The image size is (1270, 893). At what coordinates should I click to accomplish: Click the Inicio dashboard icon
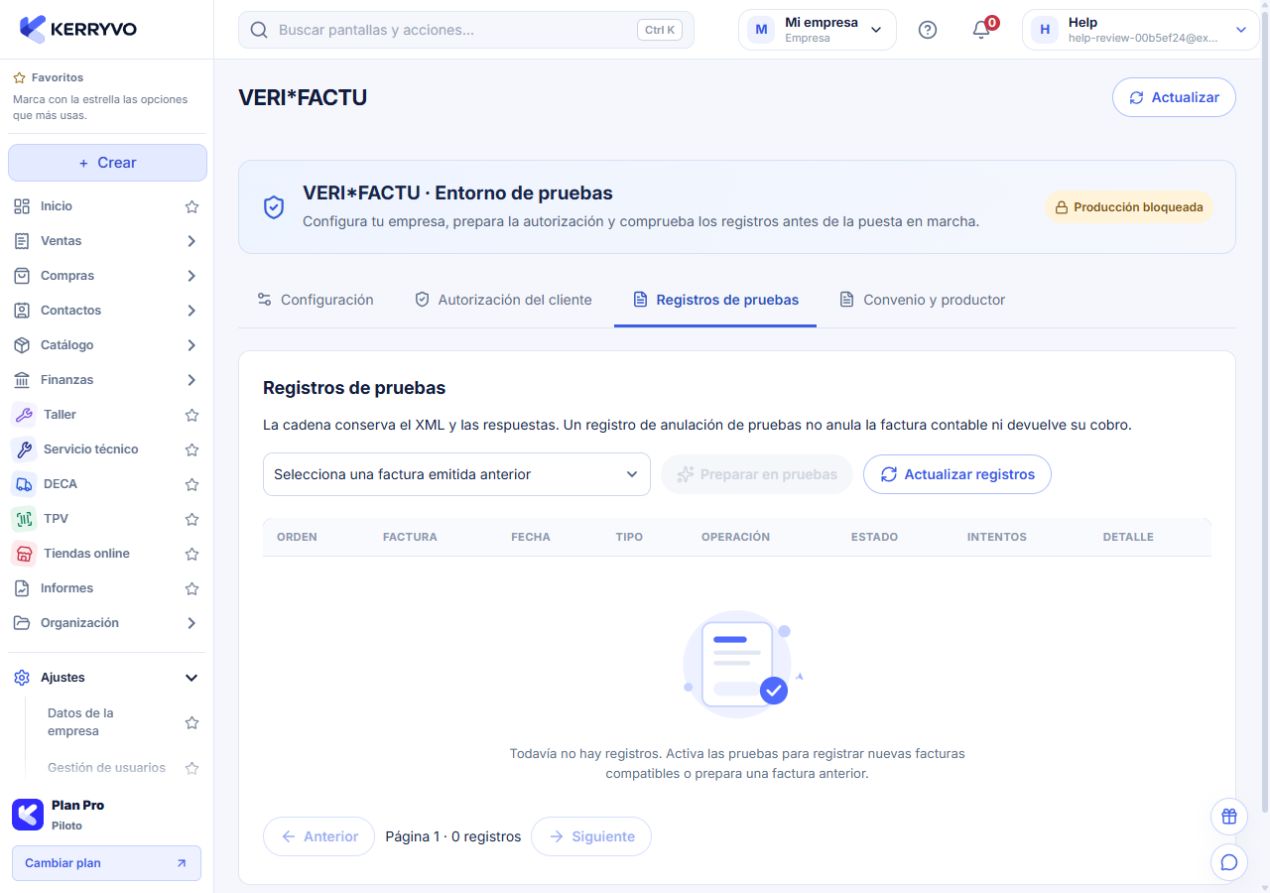22,206
